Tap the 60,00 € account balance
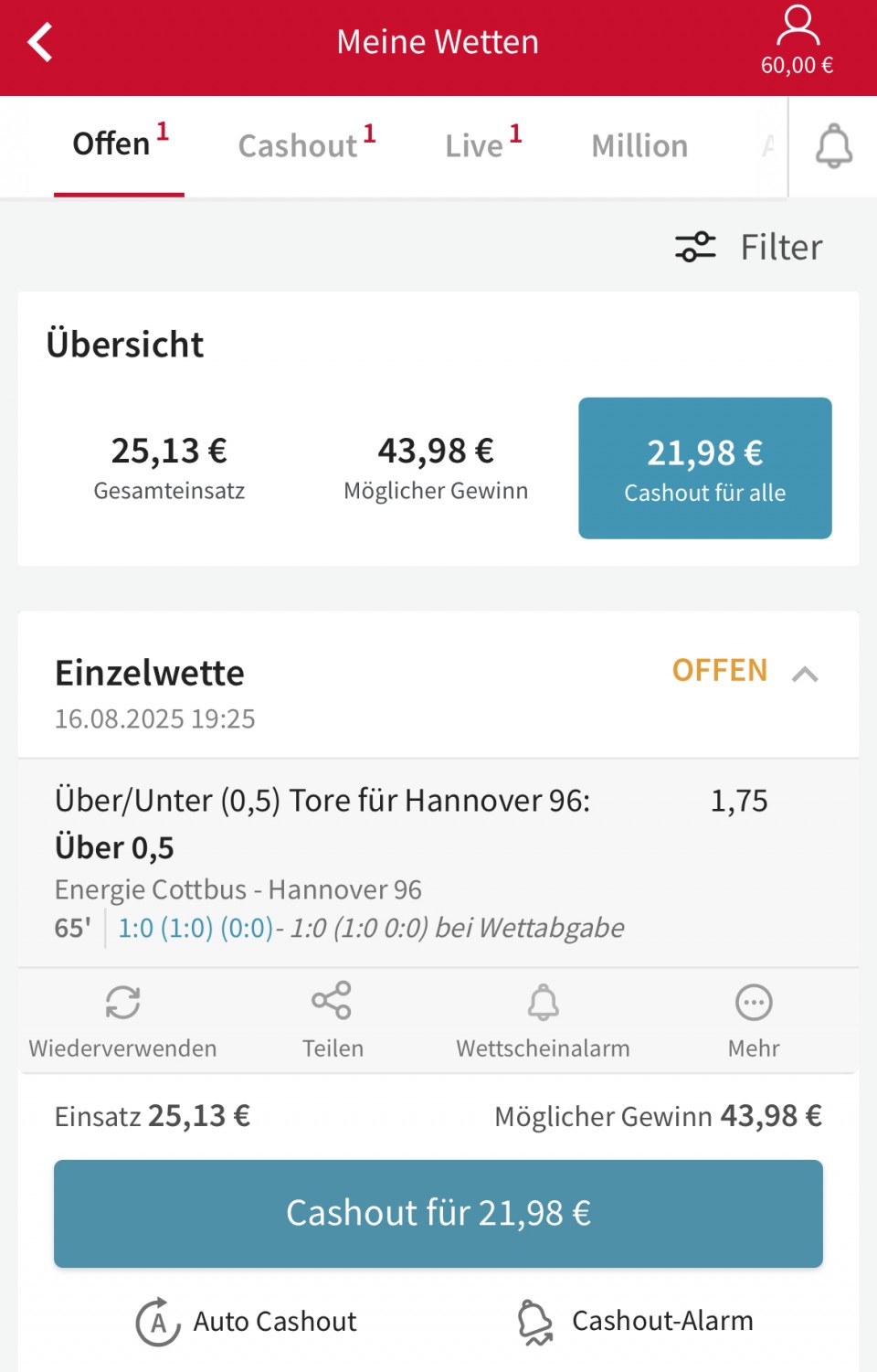Image resolution: width=877 pixels, height=1372 pixels. point(797,65)
